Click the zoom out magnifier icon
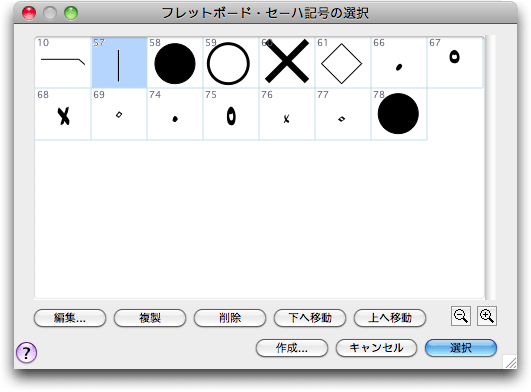The width and height of the screenshot is (531, 392). click(461, 316)
